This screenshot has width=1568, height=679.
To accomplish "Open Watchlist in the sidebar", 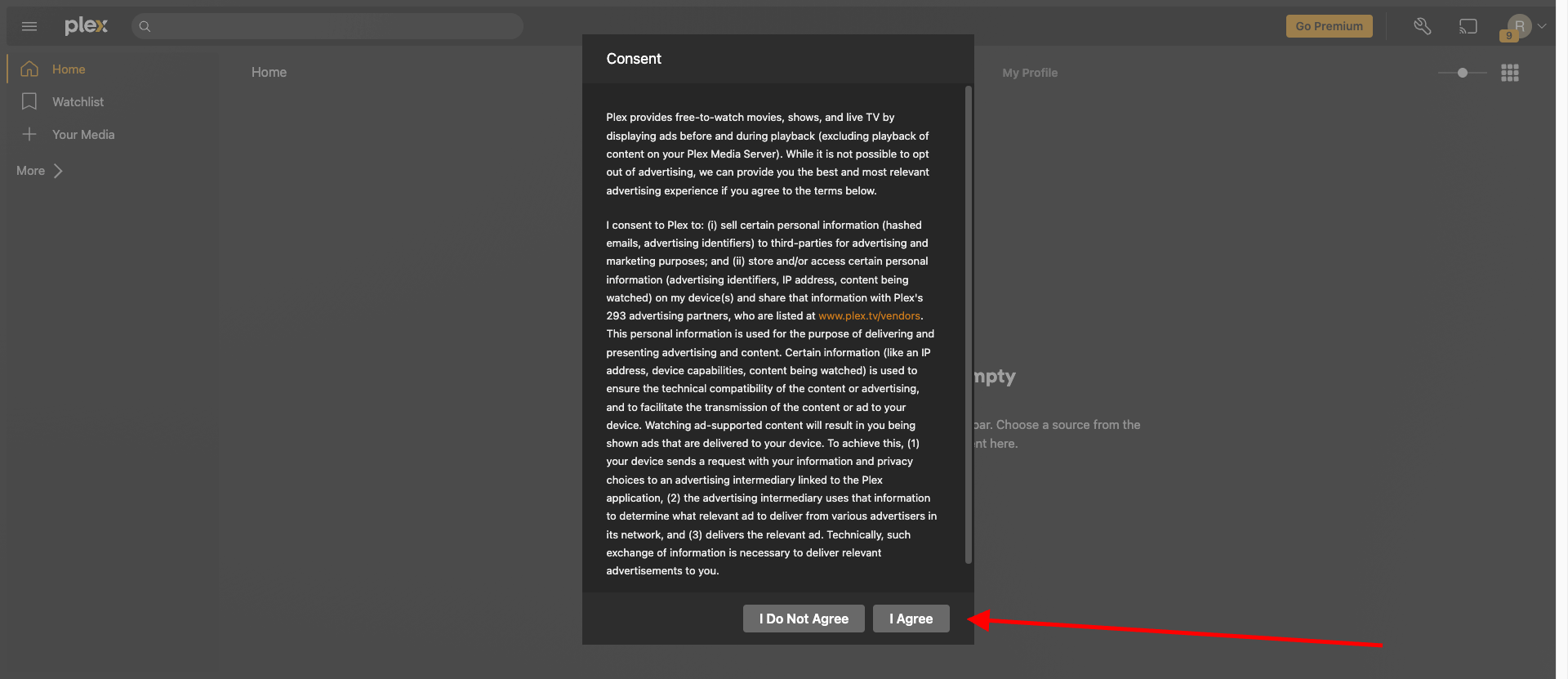I will click(78, 102).
